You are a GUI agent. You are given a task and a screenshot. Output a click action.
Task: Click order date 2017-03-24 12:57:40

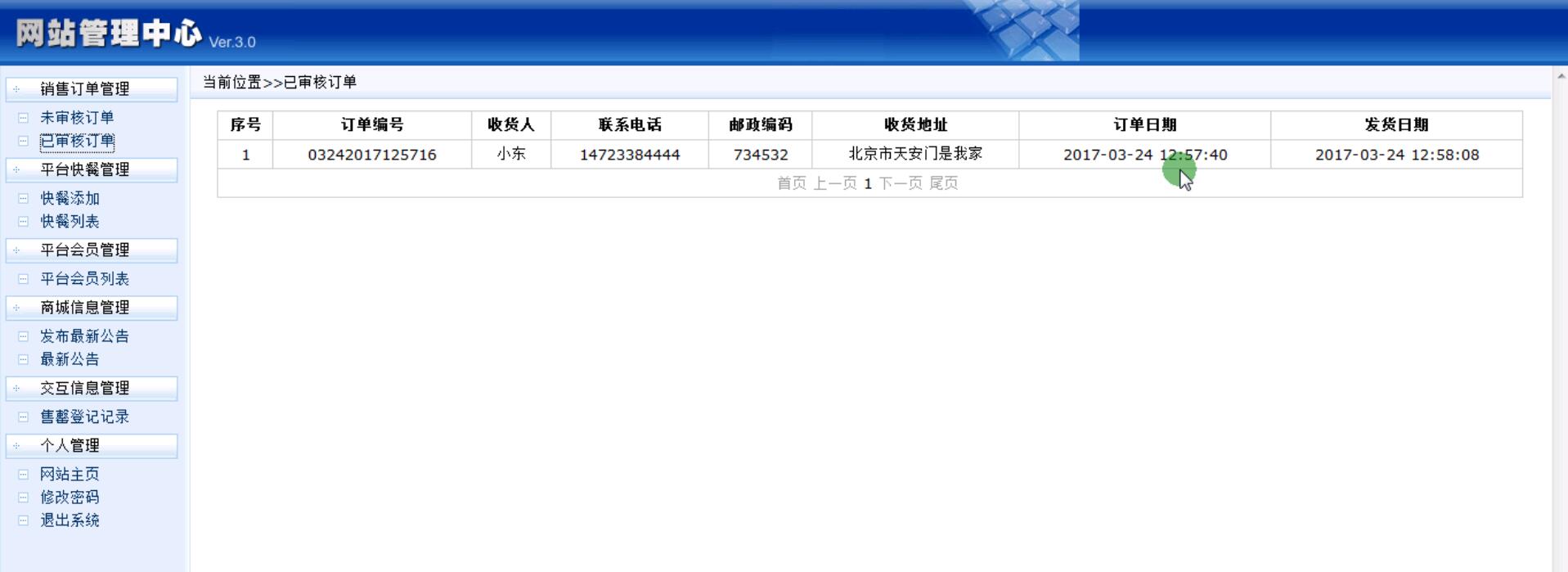(x=1145, y=155)
